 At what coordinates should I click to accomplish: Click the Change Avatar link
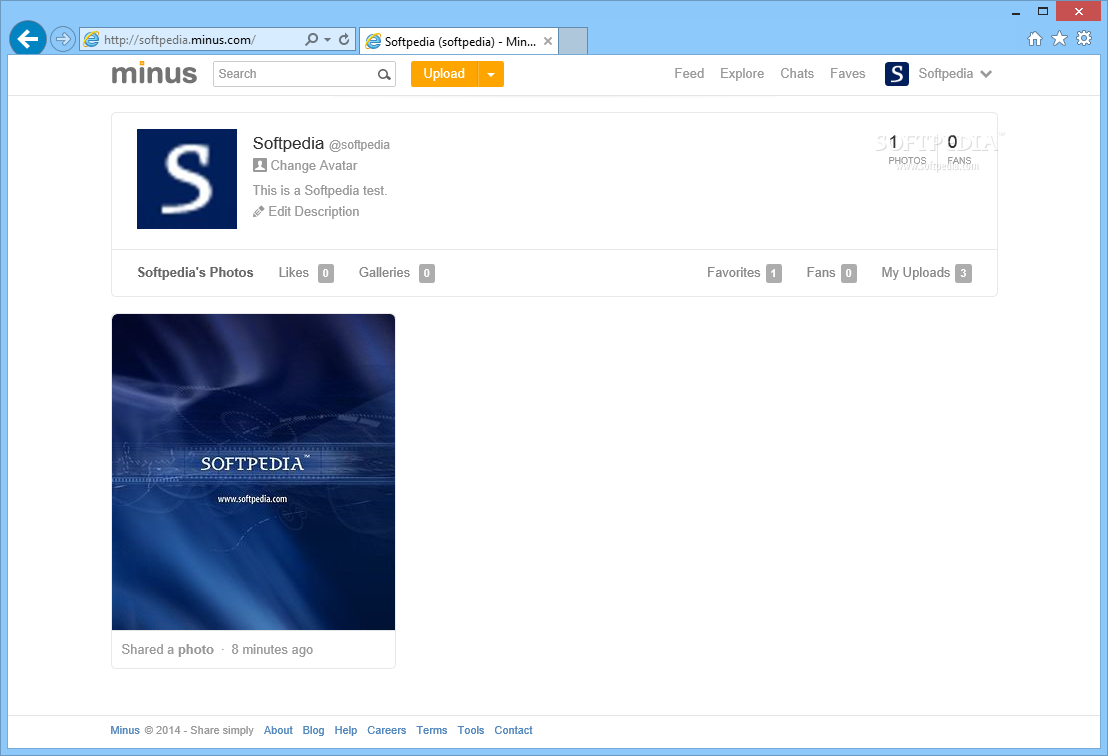pyautogui.click(x=314, y=165)
